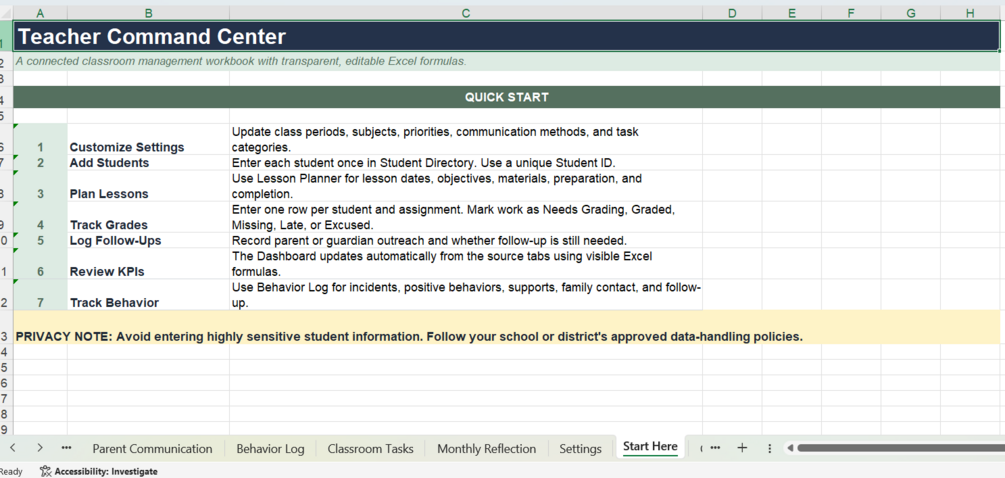Select the Monthly Reflection tab

pos(486,449)
